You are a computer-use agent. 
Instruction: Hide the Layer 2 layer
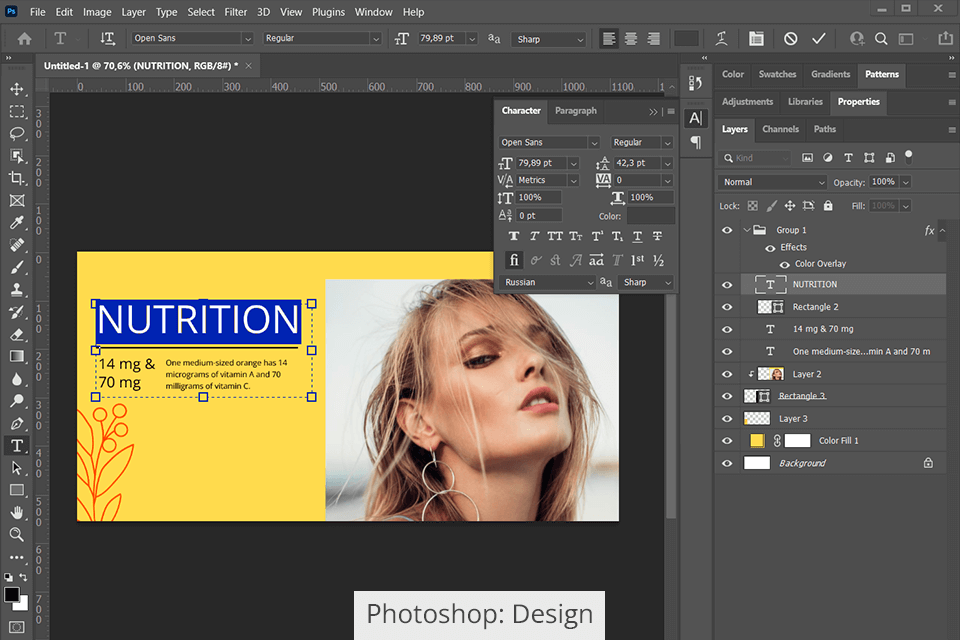click(727, 374)
